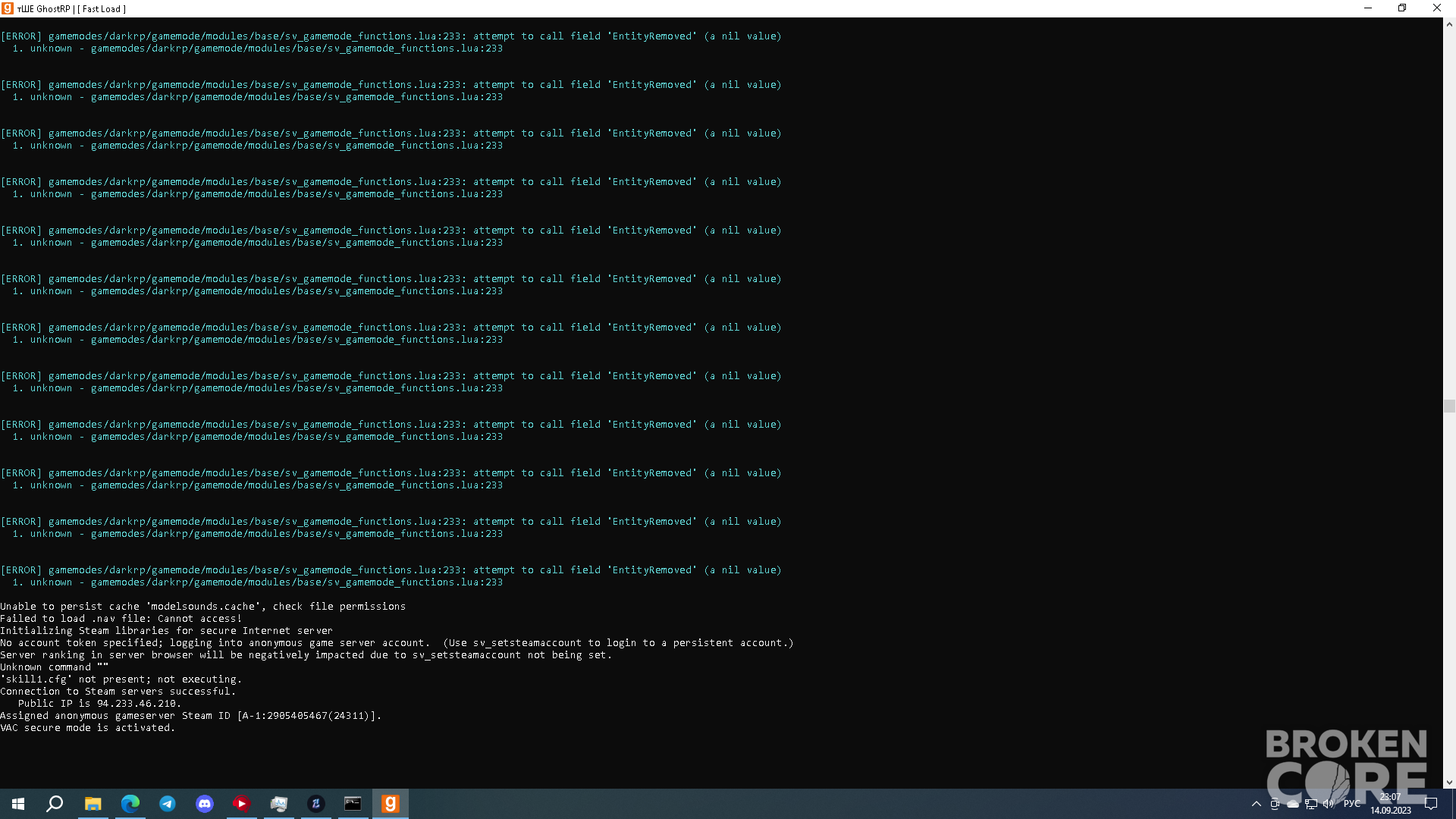Open Telegram from the taskbar
1456x819 pixels.
point(168,804)
